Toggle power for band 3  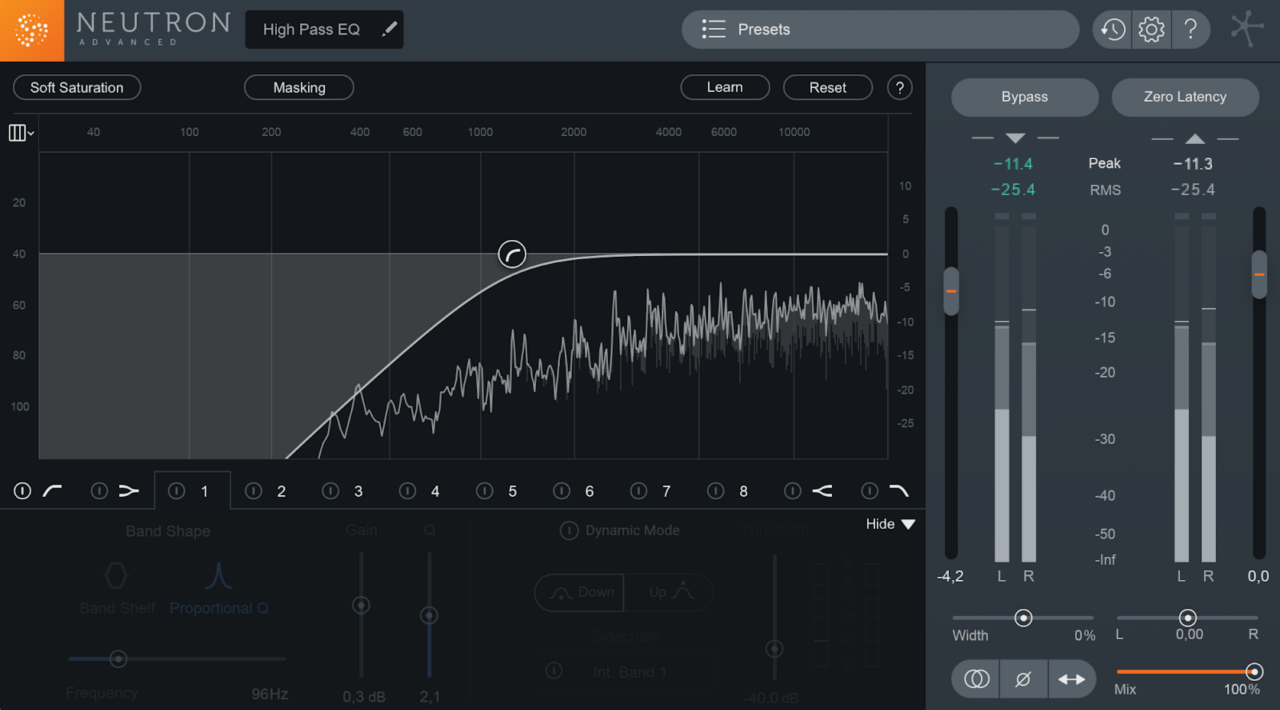(x=330, y=491)
